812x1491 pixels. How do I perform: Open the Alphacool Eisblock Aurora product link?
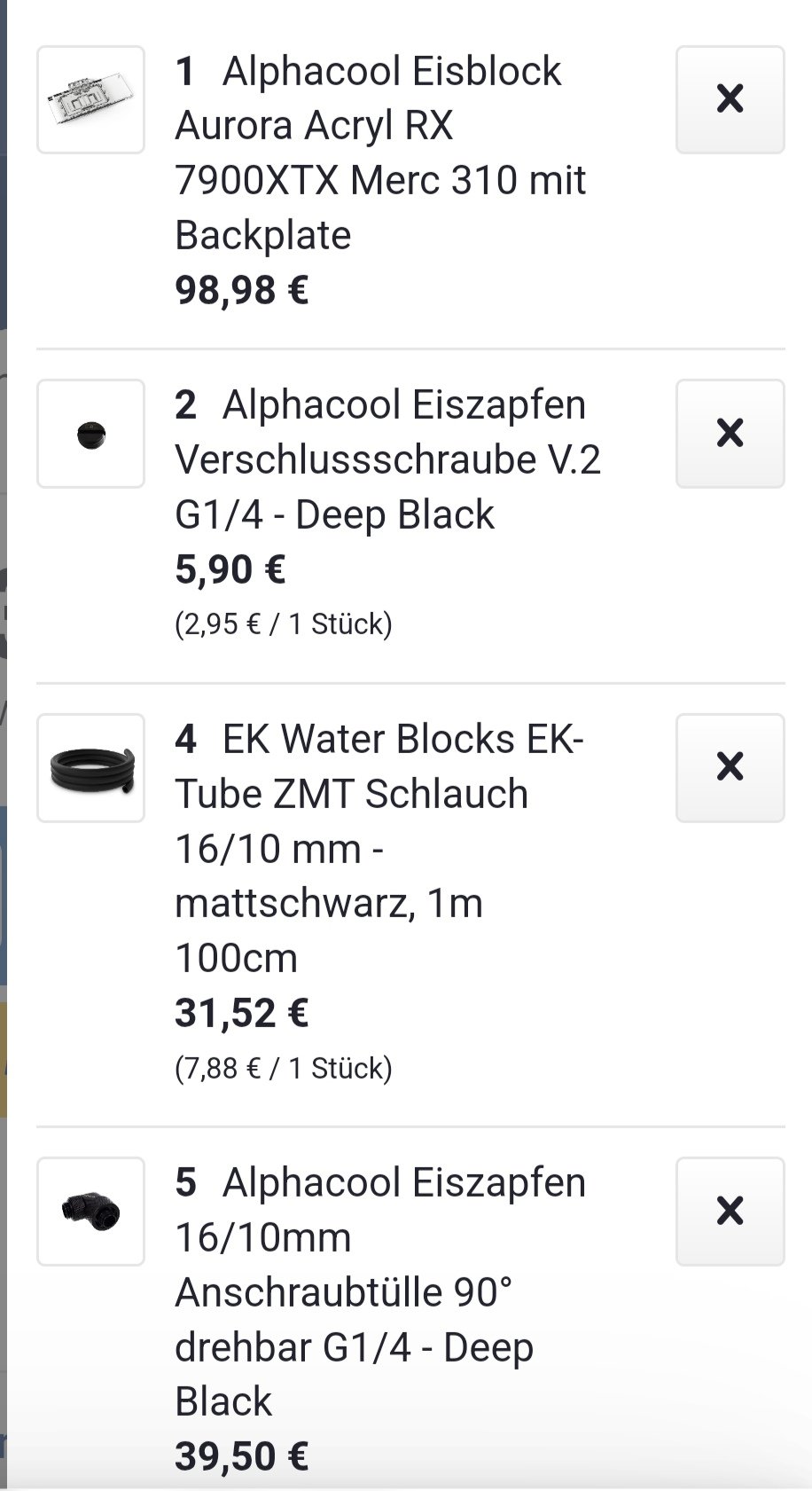(x=380, y=153)
